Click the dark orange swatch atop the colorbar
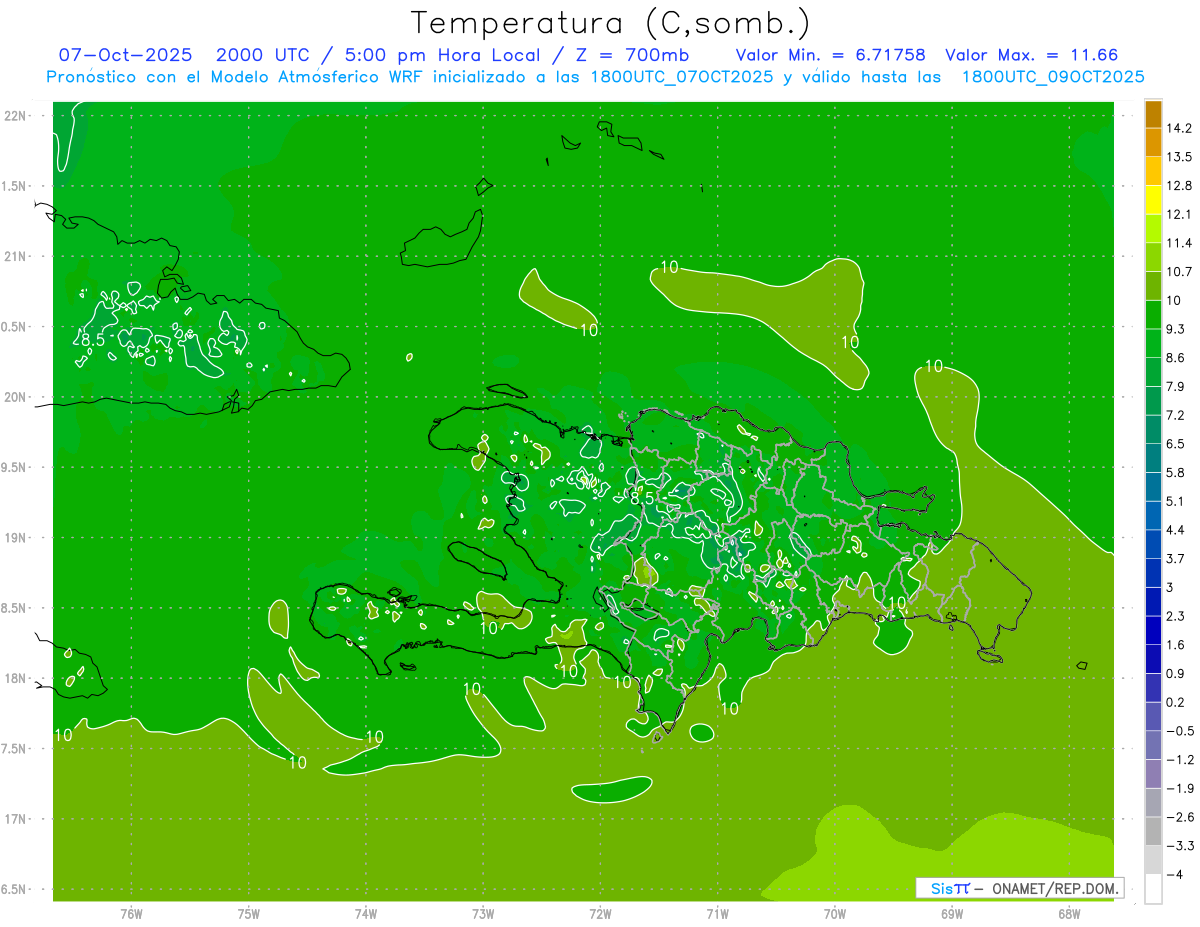This screenshot has width=1200, height=927. [1153, 114]
